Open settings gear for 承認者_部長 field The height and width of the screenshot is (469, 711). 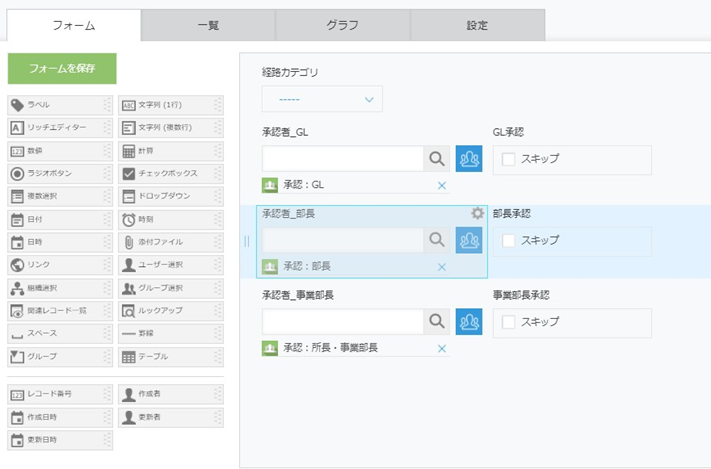477,213
